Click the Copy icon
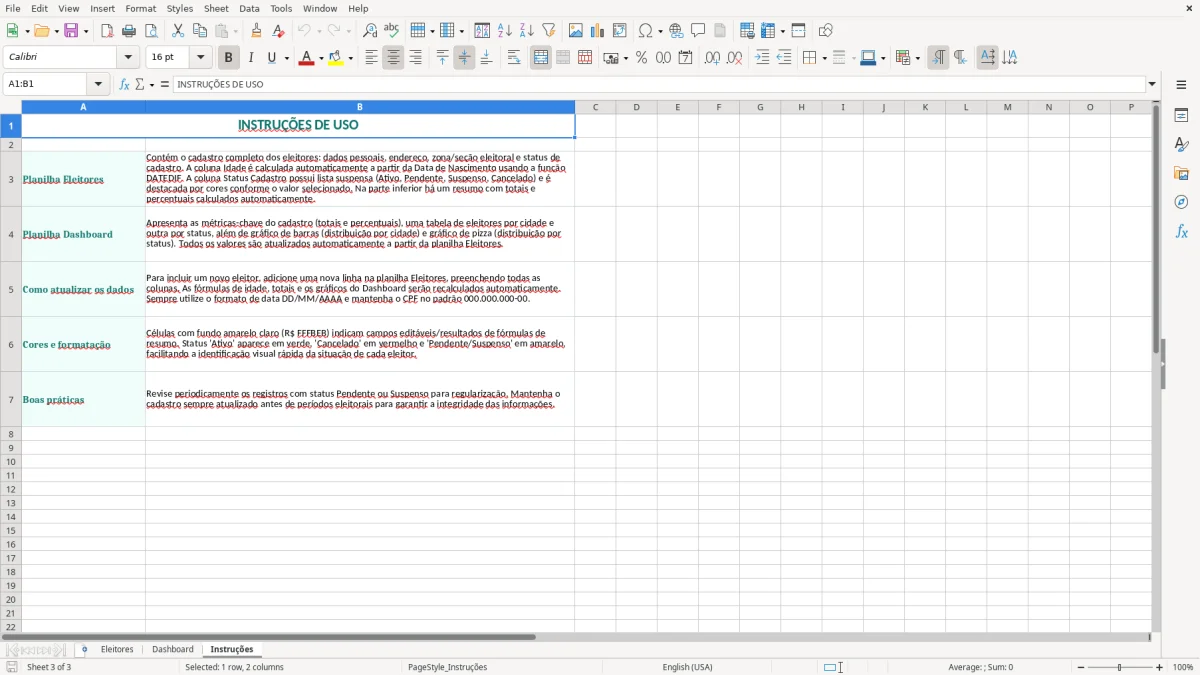1200x675 pixels. (200, 31)
